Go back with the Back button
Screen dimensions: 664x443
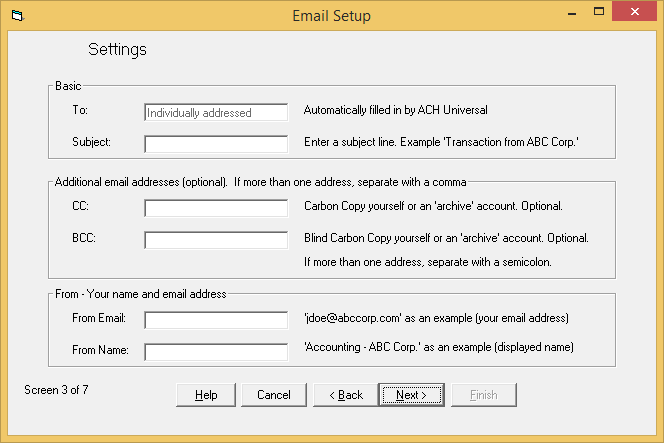pos(346,395)
